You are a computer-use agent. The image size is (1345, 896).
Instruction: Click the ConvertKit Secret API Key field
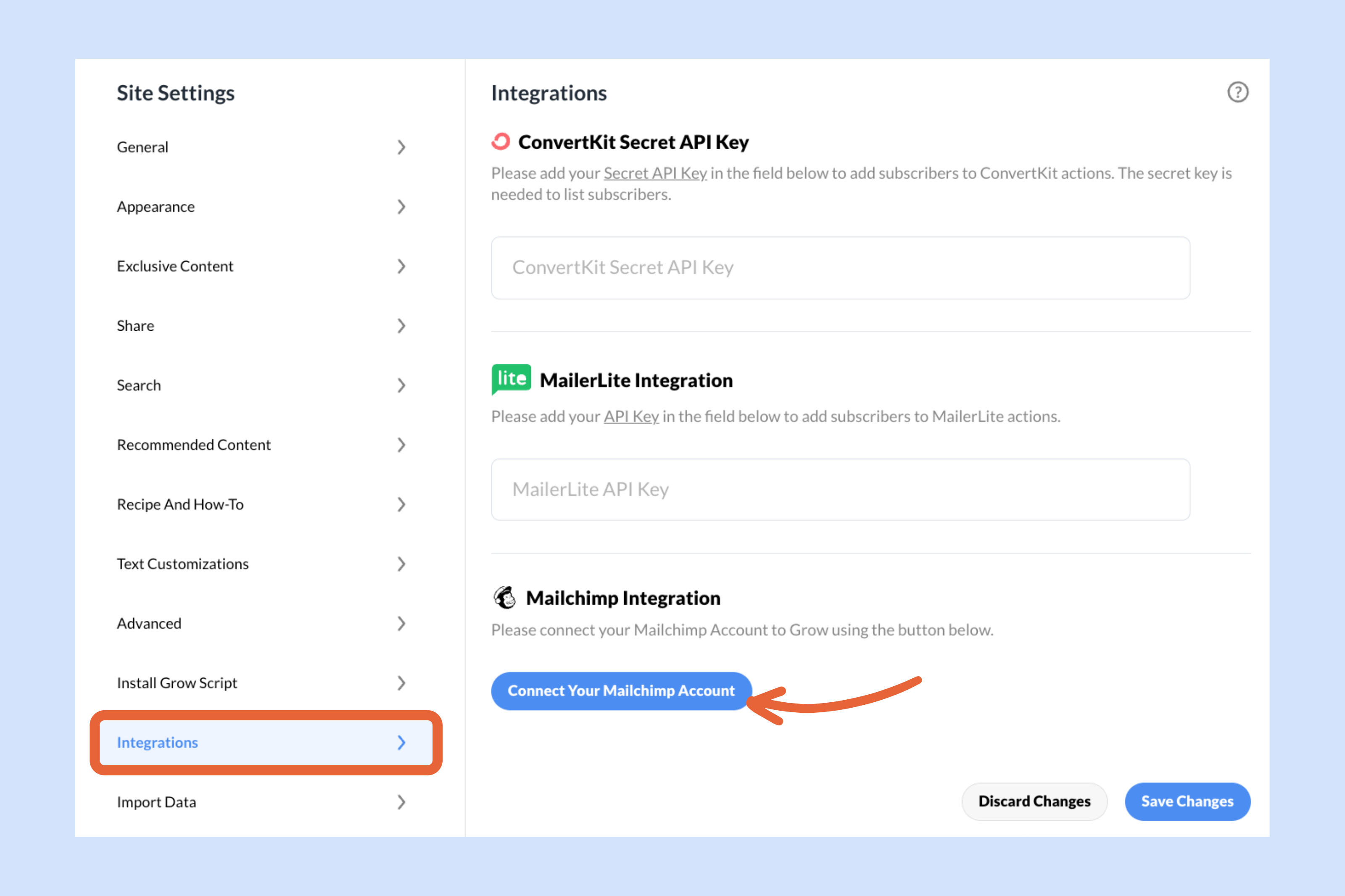pos(840,267)
